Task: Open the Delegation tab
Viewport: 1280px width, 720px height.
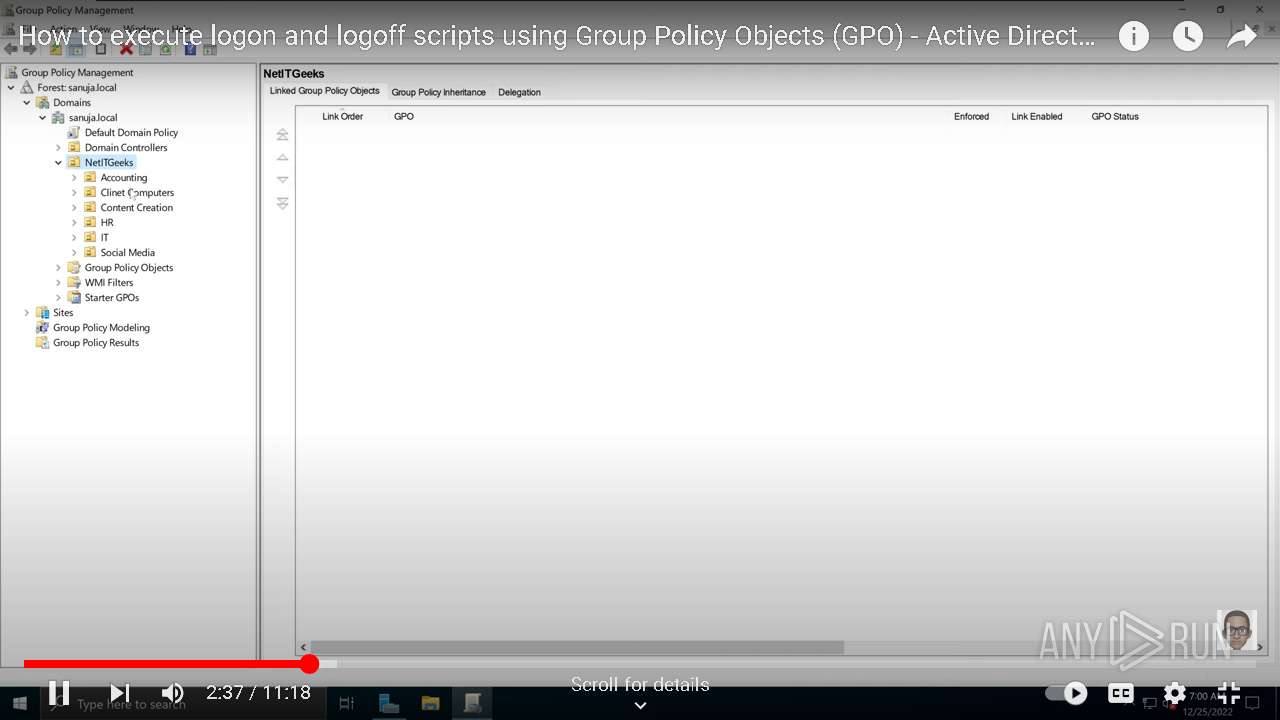Action: (519, 92)
